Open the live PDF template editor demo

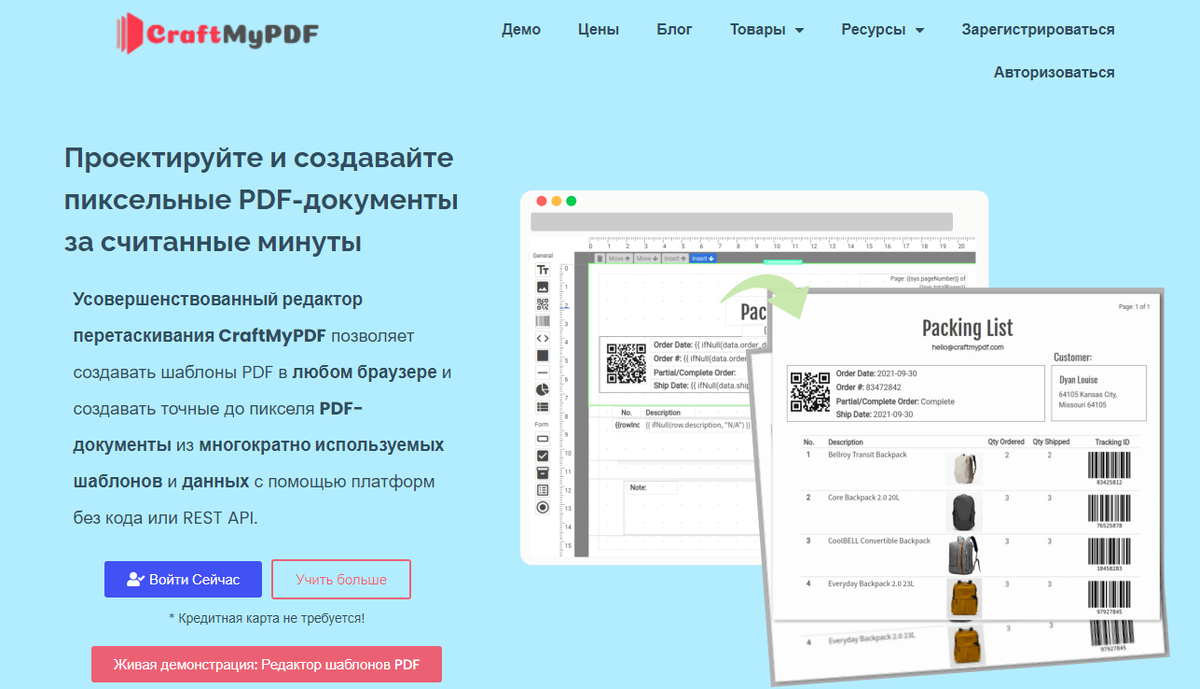[267, 664]
